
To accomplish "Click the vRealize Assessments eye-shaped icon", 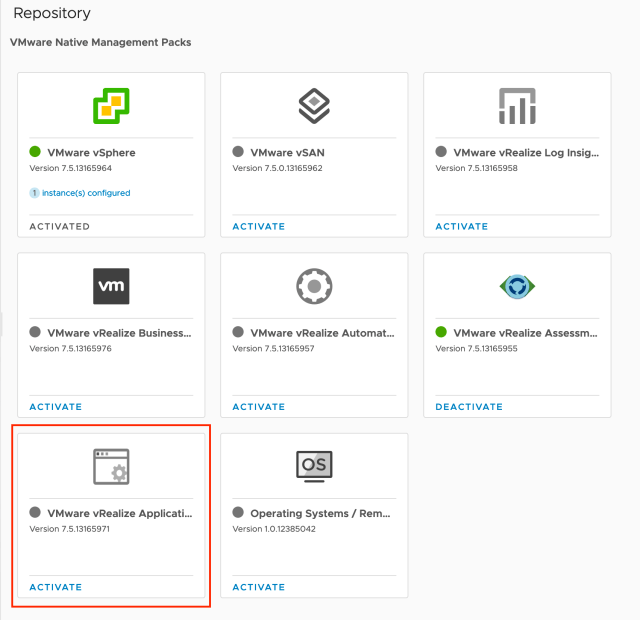I will [517, 286].
